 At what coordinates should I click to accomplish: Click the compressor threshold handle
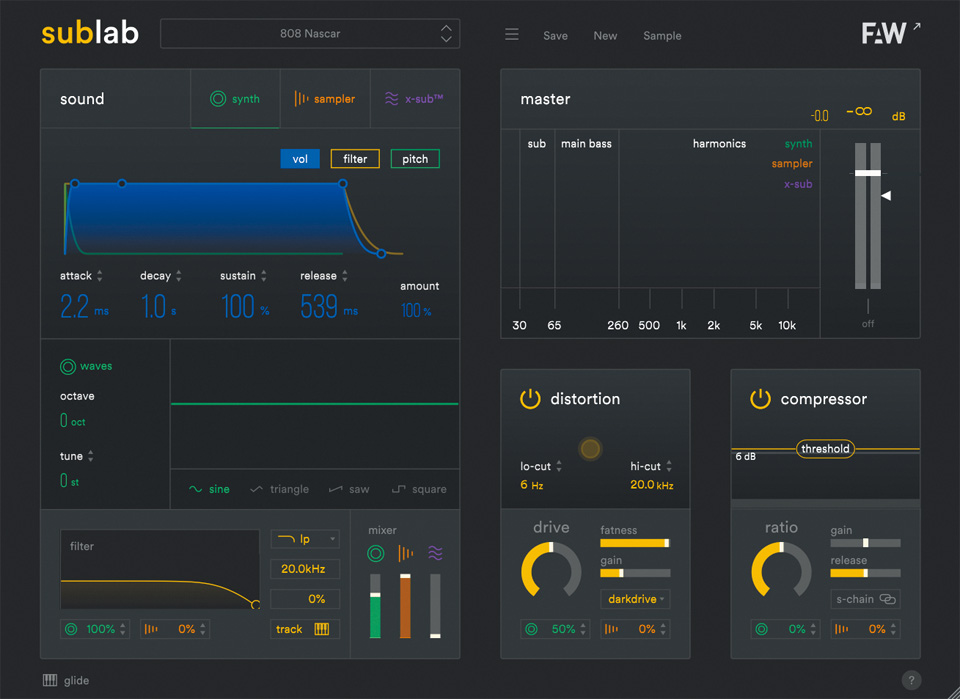(825, 449)
